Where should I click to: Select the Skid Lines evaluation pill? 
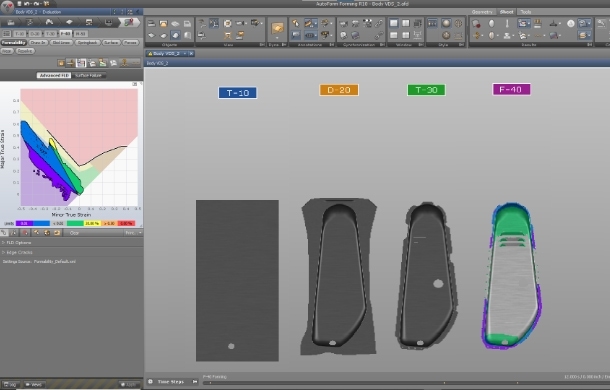[x=61, y=42]
